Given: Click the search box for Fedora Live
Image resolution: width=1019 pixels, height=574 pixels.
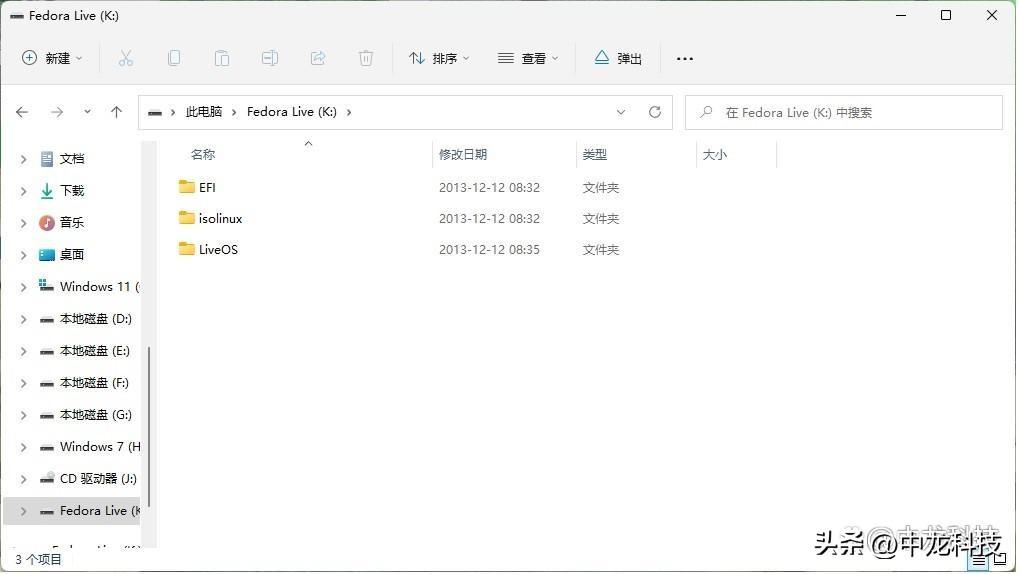Looking at the screenshot, I should point(844,112).
